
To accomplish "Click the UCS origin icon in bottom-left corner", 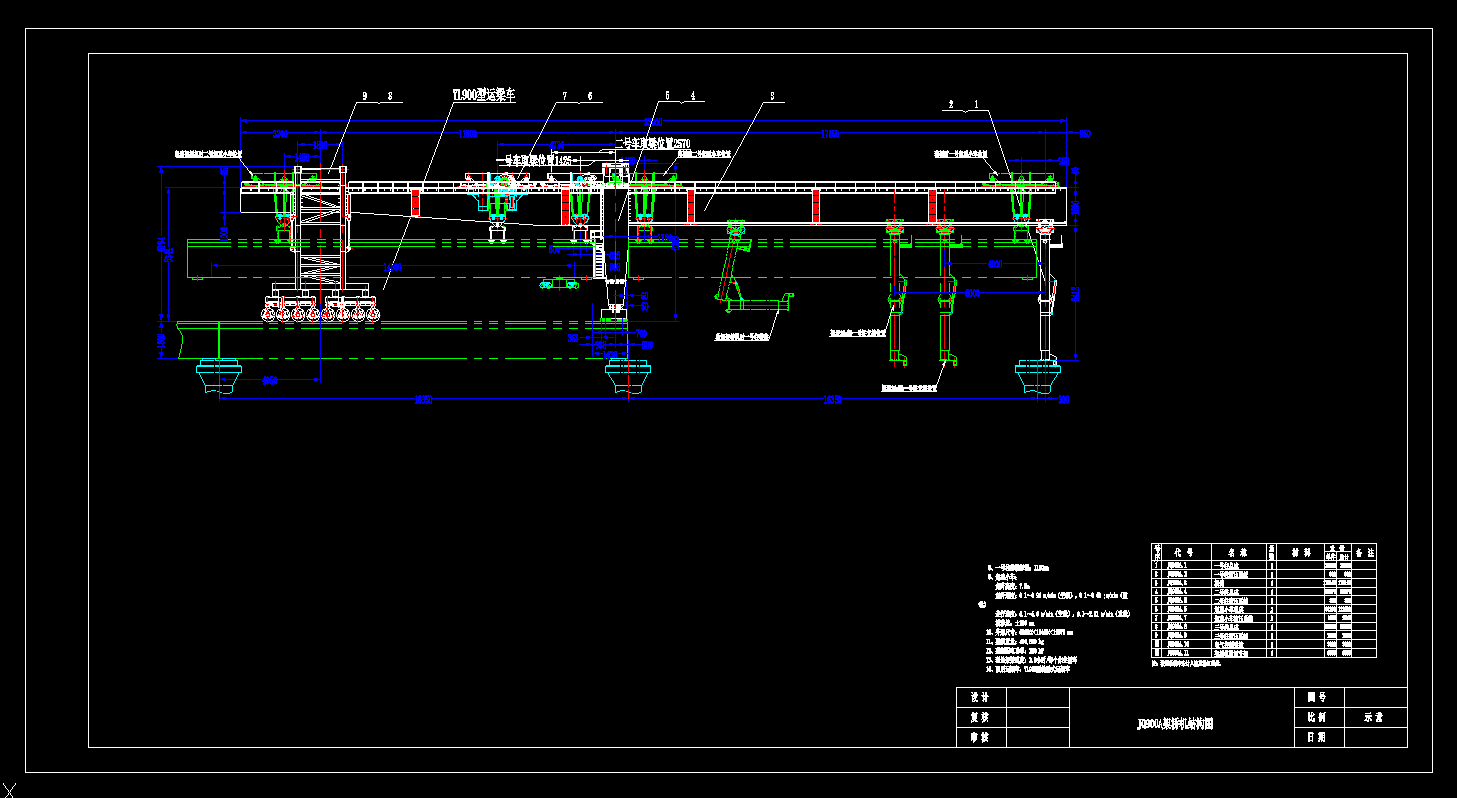I will [x=9, y=789].
